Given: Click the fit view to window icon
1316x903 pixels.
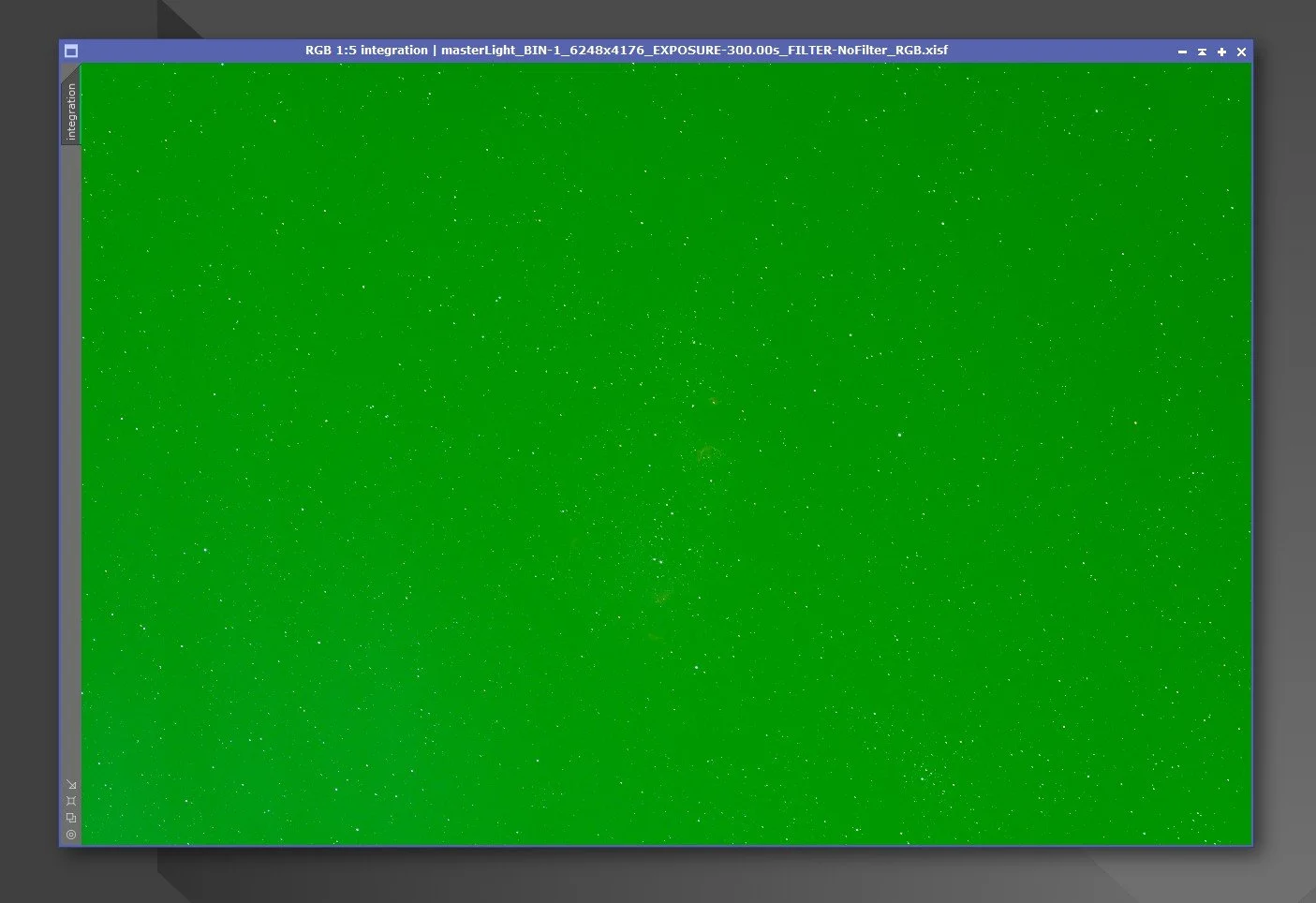Looking at the screenshot, I should click(x=71, y=801).
